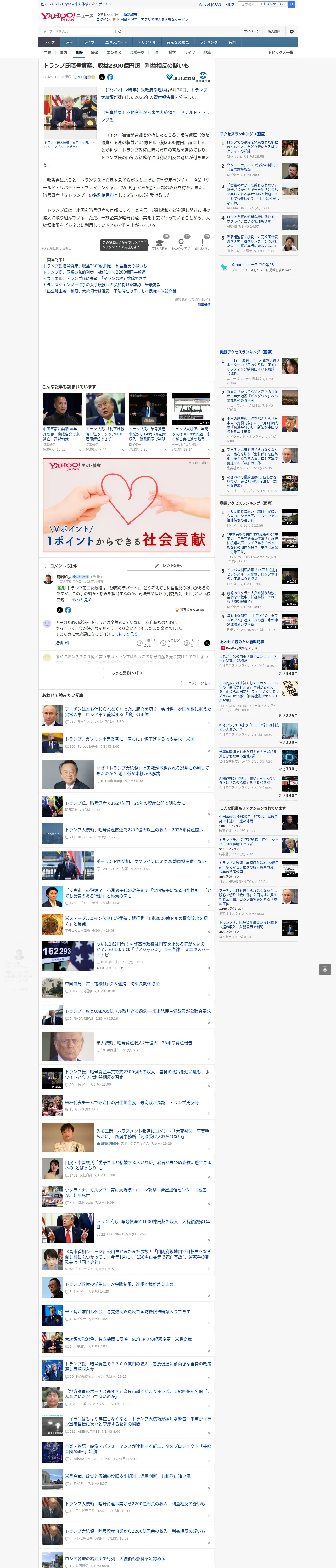336x1568 pixels.
Task: Click 参考になった on the expert comment
Action: tap(190, 609)
